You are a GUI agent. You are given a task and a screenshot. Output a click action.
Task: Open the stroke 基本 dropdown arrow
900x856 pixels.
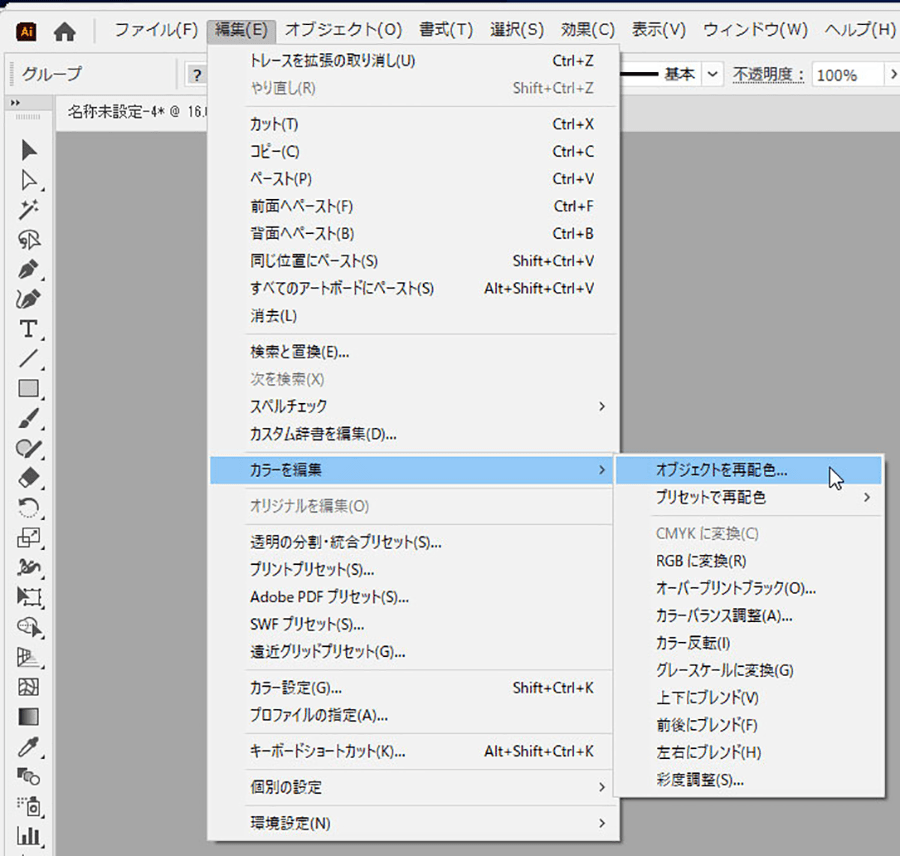point(712,74)
